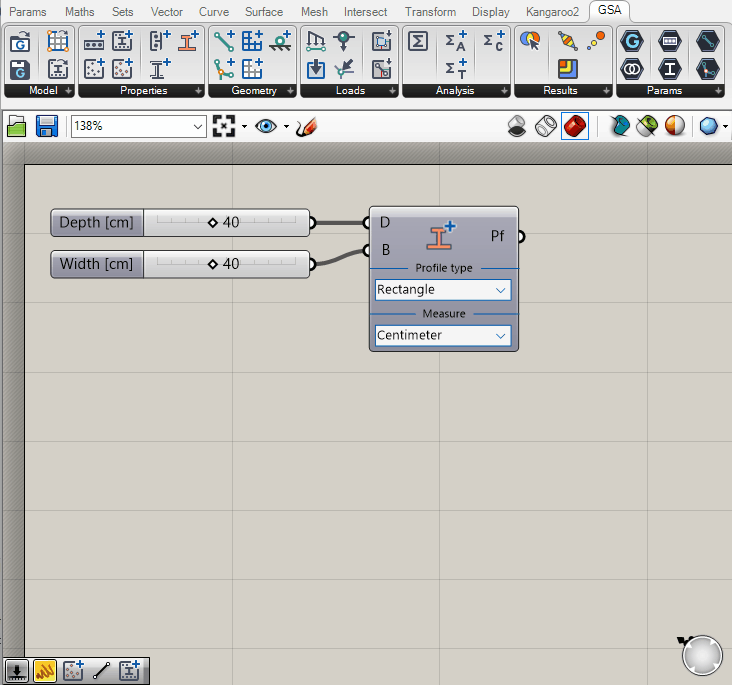Open the Profile type Rectangle dropdown
Image resolution: width=732 pixels, height=685 pixels.
443,290
